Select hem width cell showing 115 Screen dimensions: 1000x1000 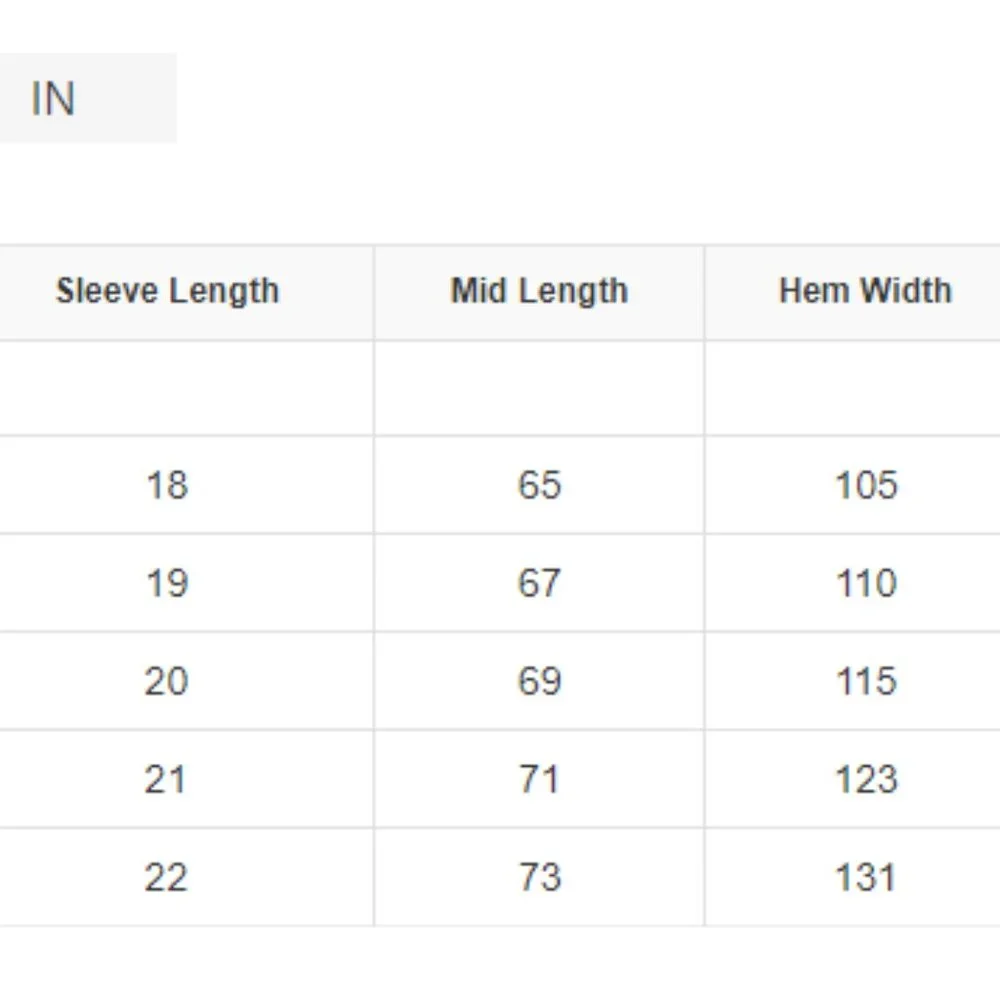[866, 681]
